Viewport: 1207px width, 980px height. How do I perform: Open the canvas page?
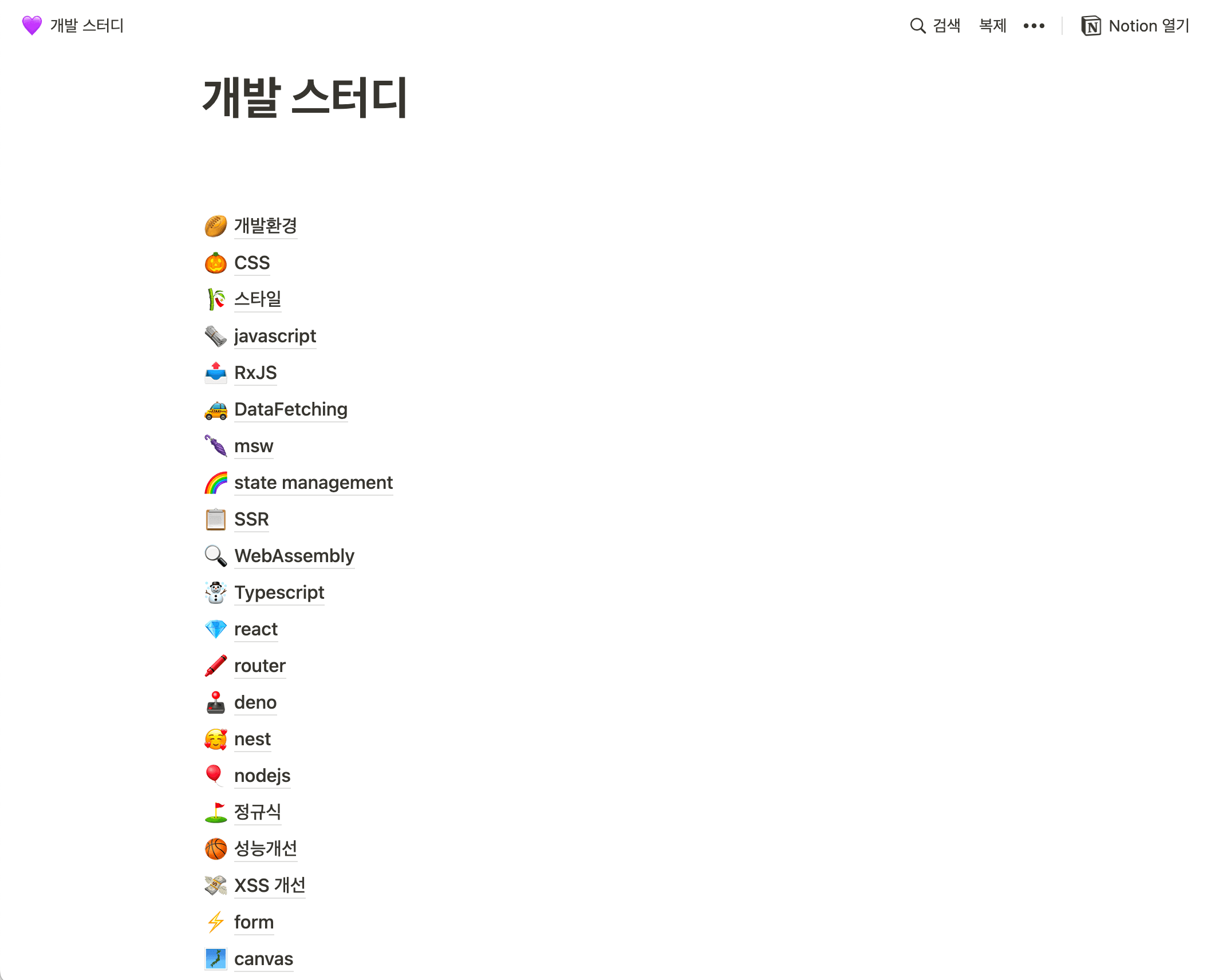pos(264,959)
